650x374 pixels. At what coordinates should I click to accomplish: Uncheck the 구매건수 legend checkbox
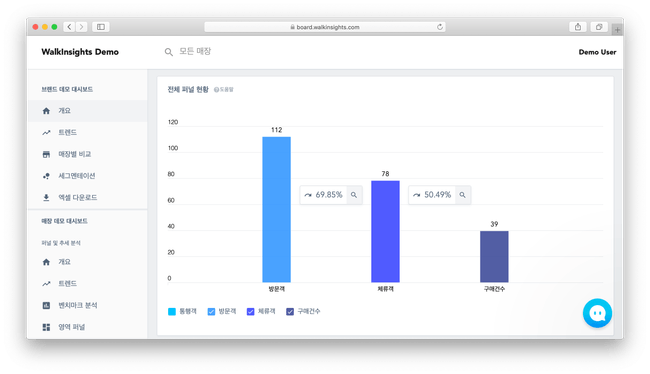pos(290,311)
